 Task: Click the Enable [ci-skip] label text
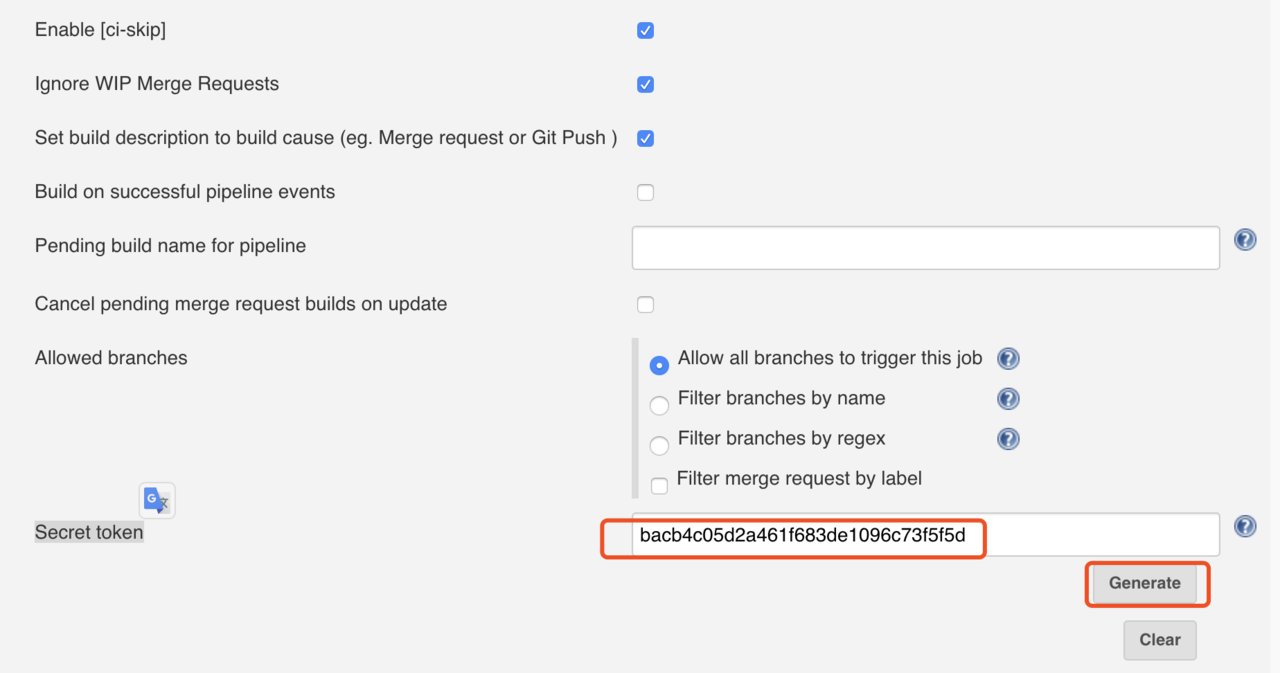[100, 30]
